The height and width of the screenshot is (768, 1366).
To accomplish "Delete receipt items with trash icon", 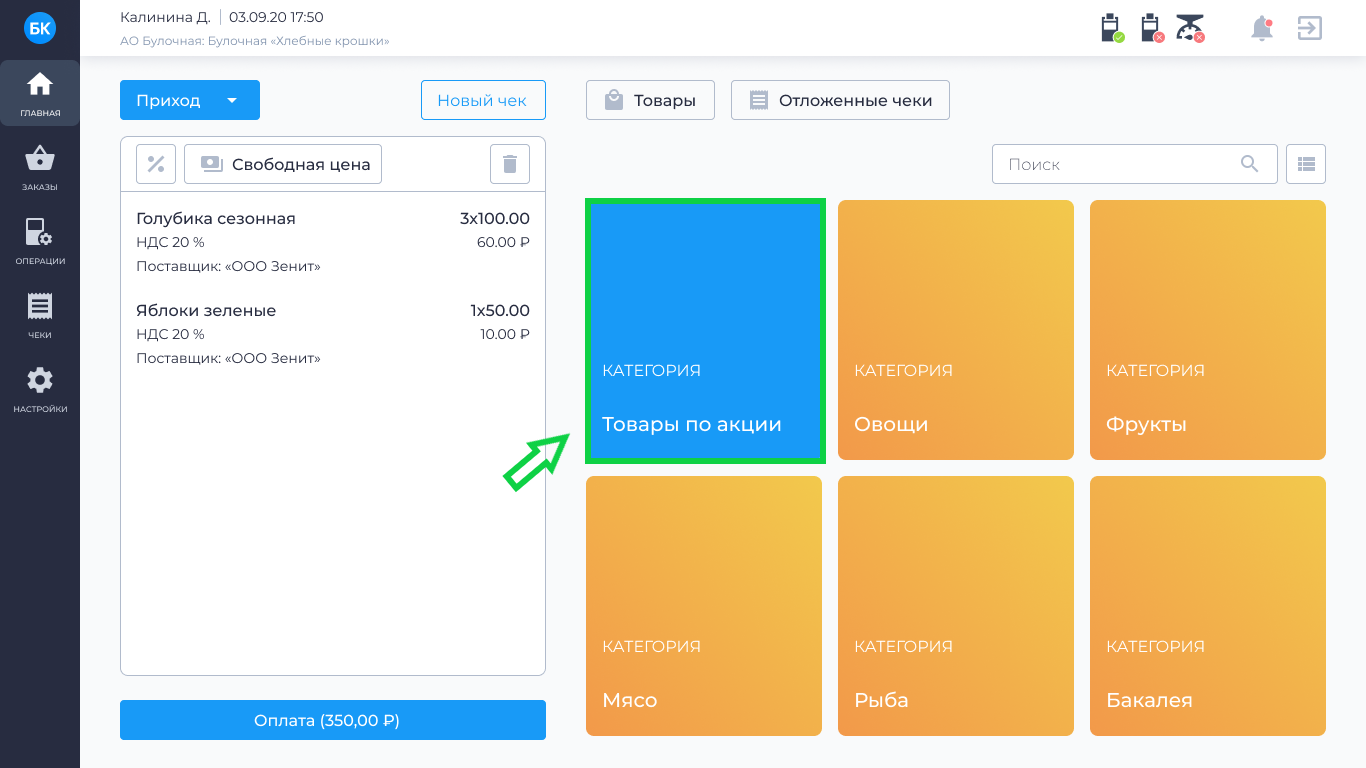I will pyautogui.click(x=510, y=164).
